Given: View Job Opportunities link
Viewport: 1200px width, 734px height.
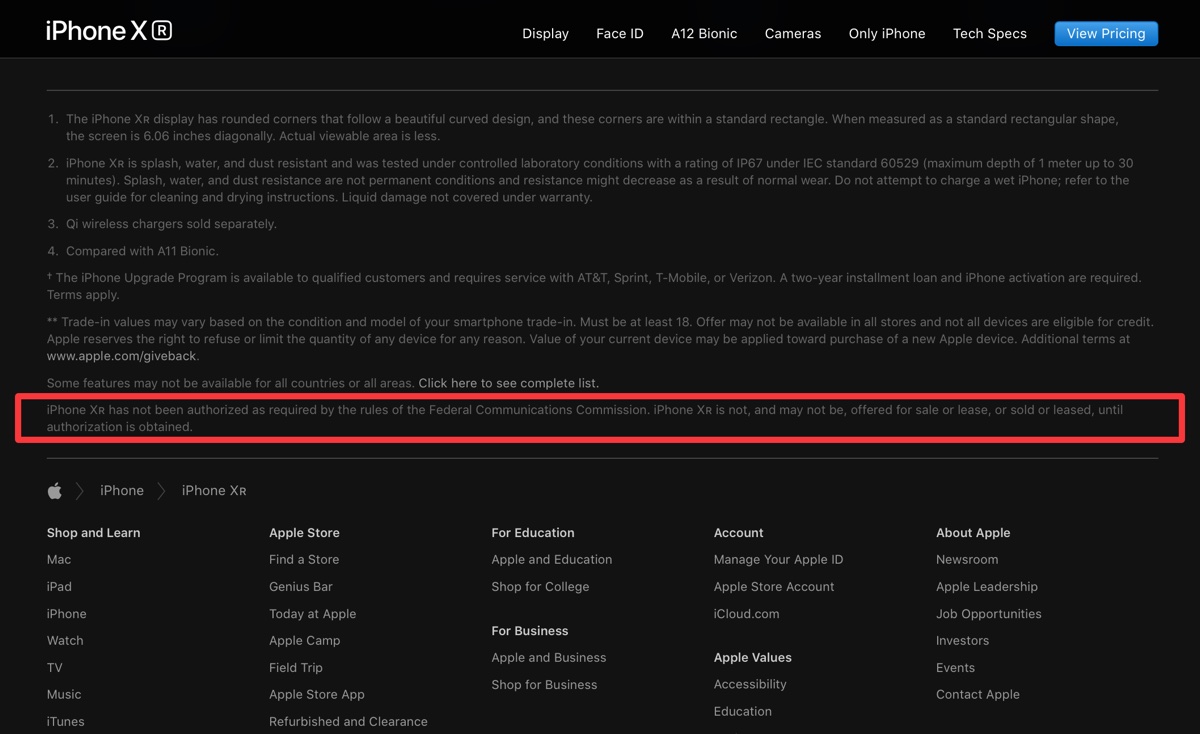Looking at the screenshot, I should [989, 613].
